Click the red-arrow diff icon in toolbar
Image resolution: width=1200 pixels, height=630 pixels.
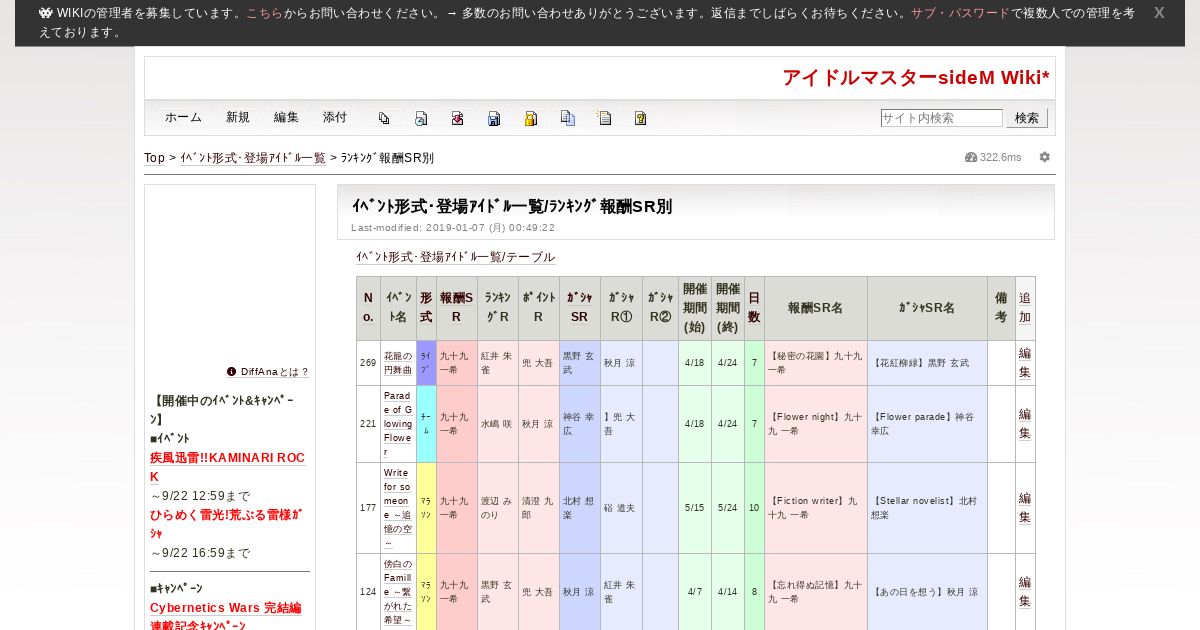point(457,118)
